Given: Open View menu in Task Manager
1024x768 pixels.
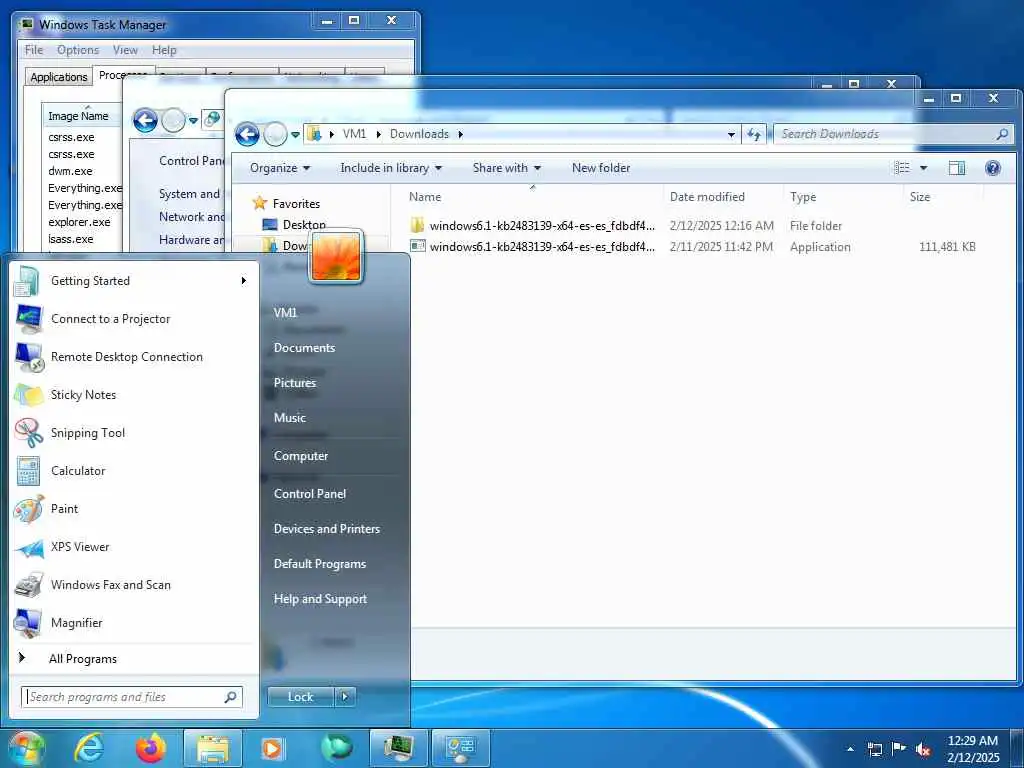Looking at the screenshot, I should point(125,50).
